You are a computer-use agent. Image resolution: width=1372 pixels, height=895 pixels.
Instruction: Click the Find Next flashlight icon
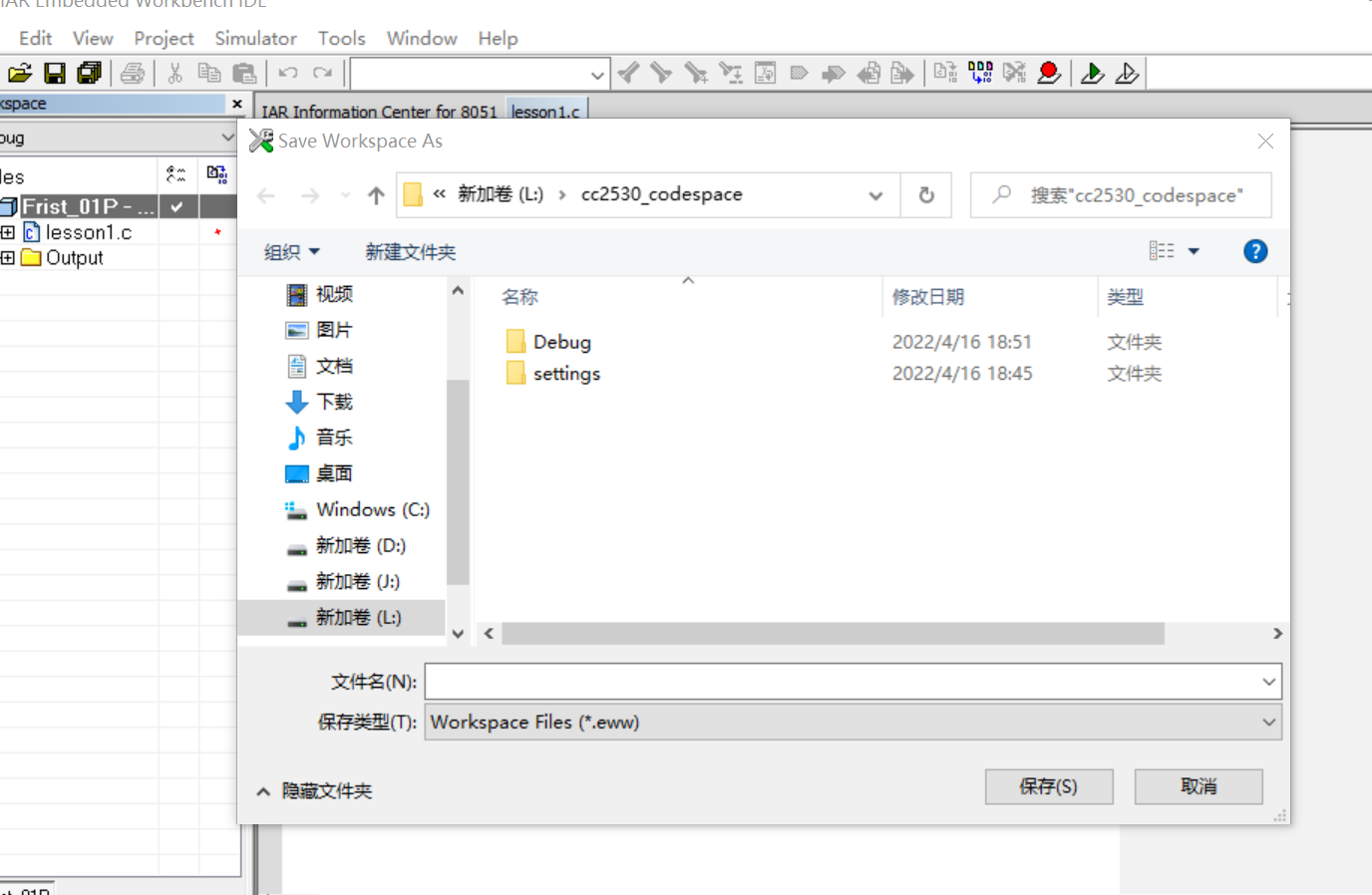point(662,73)
